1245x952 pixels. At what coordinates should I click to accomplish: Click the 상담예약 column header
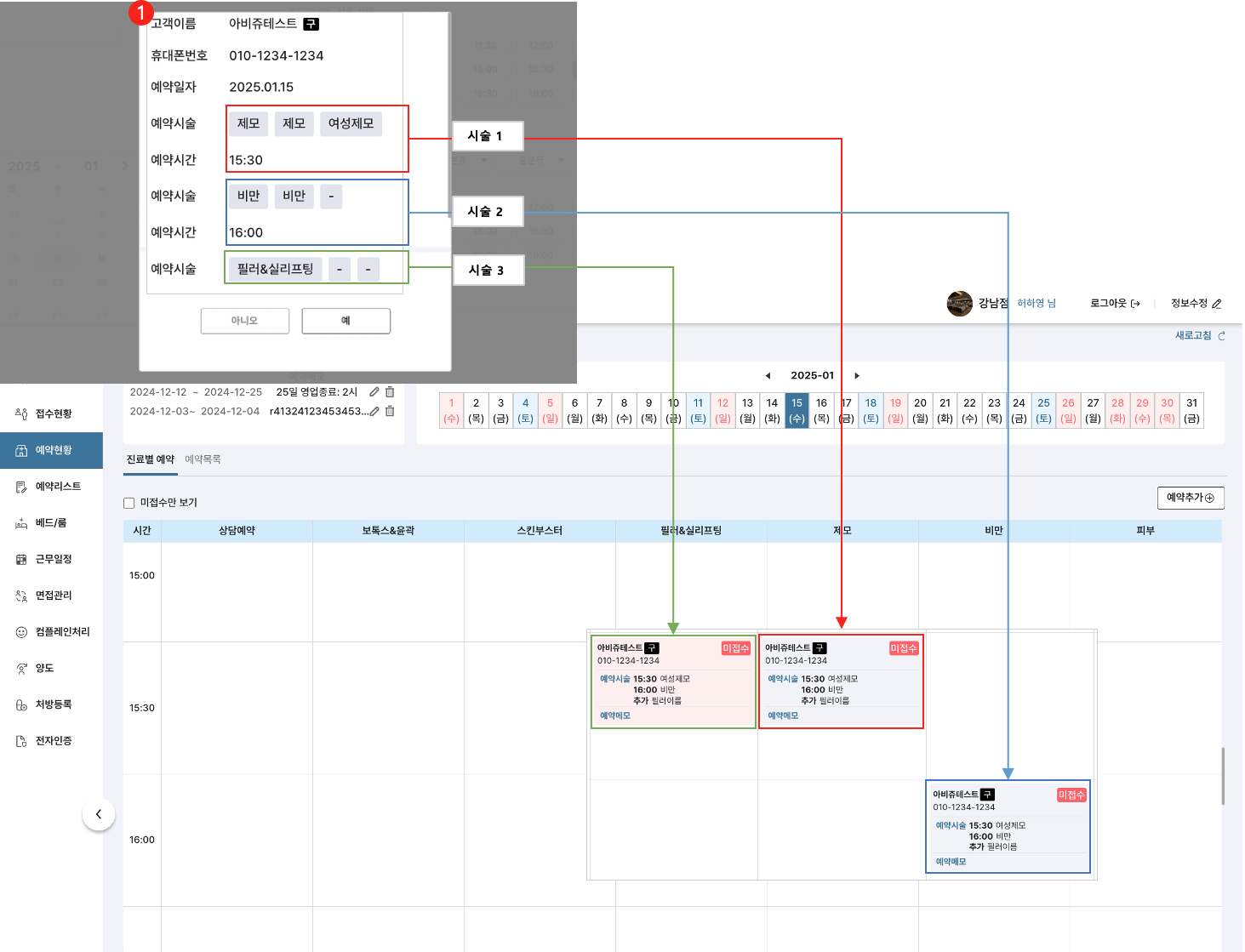point(237,531)
